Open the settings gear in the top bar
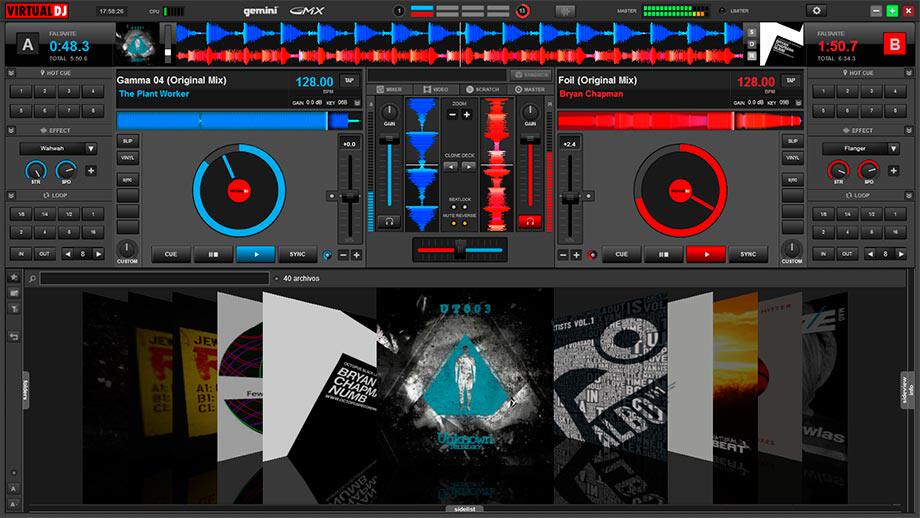920x518 pixels. tap(816, 11)
